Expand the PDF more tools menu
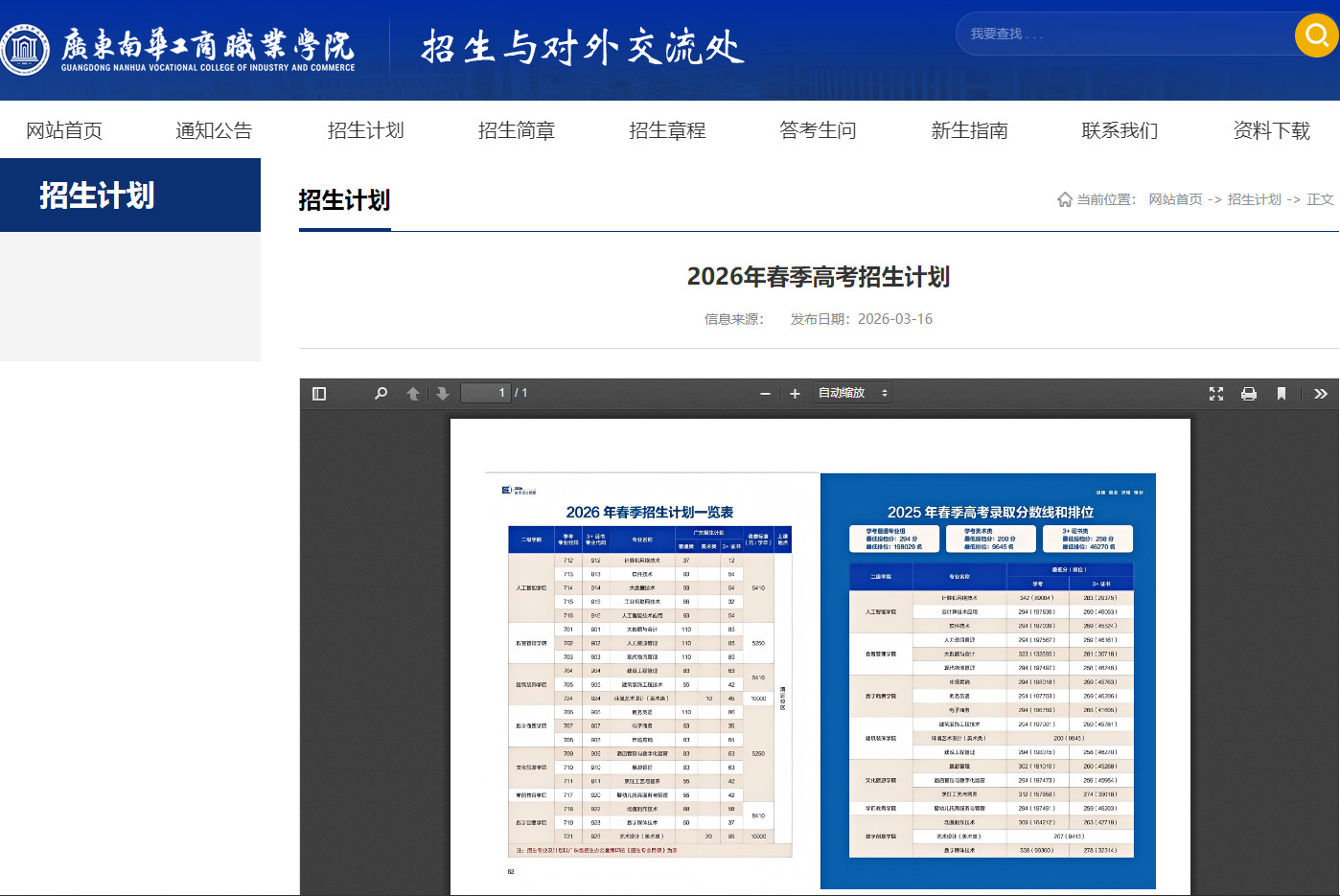1340x896 pixels. (1321, 393)
